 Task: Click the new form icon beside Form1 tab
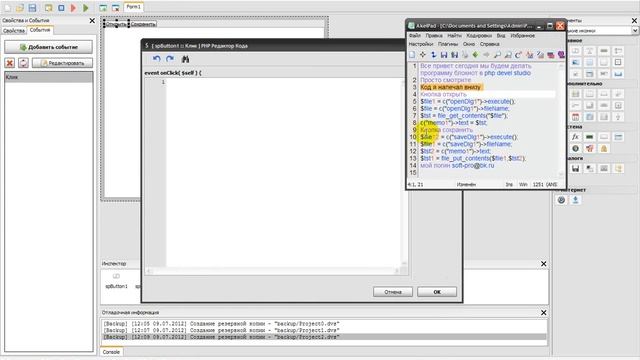[103, 7]
